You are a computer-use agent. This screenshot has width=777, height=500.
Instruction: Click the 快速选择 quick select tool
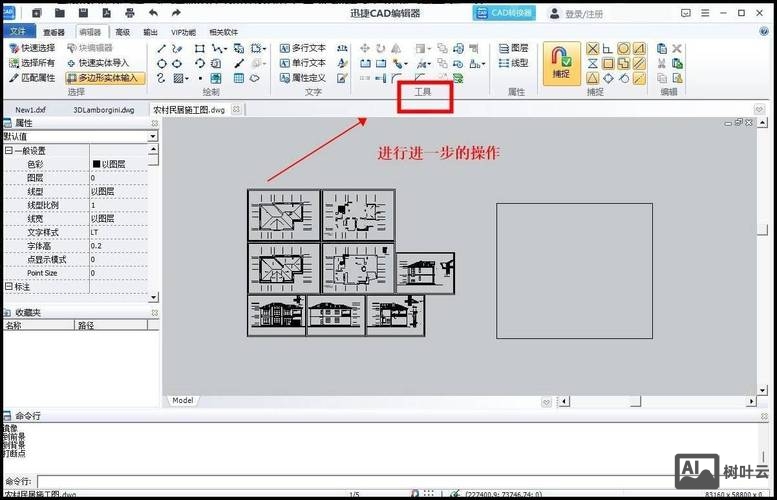click(x=31, y=48)
